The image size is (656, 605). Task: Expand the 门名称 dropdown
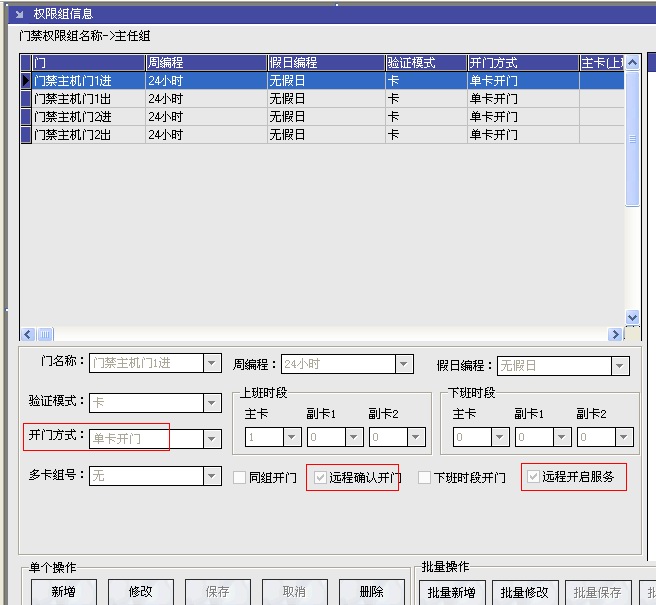point(212,364)
